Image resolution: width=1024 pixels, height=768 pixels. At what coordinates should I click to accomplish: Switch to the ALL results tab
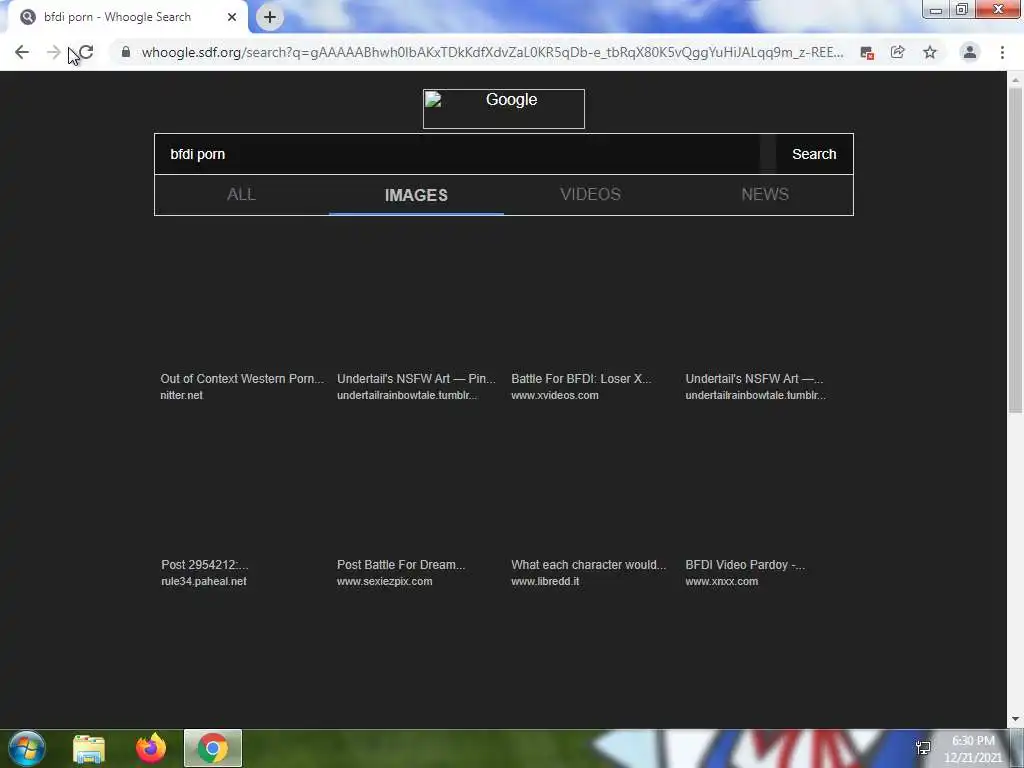(x=241, y=195)
